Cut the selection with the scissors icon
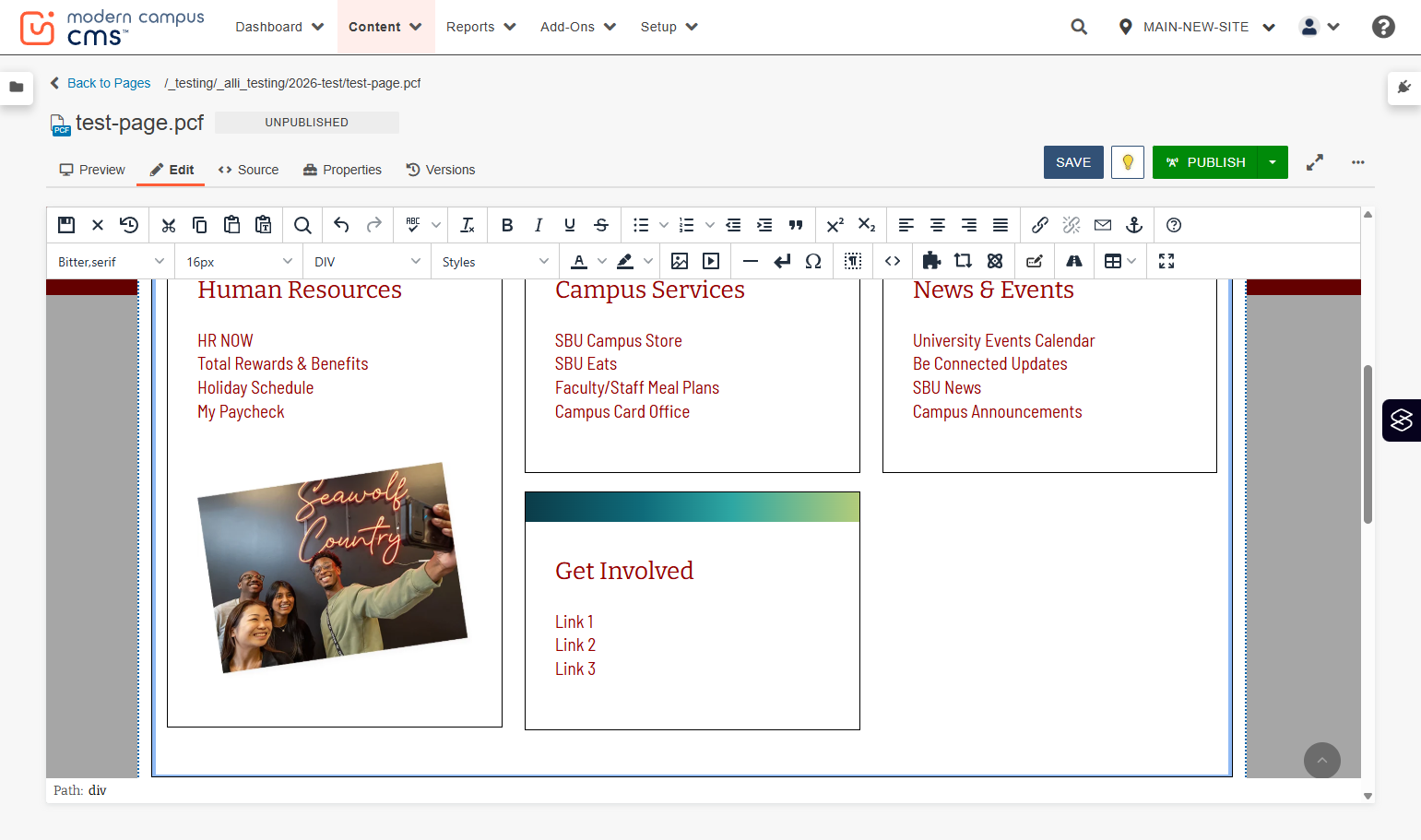1421x840 pixels. click(x=168, y=225)
